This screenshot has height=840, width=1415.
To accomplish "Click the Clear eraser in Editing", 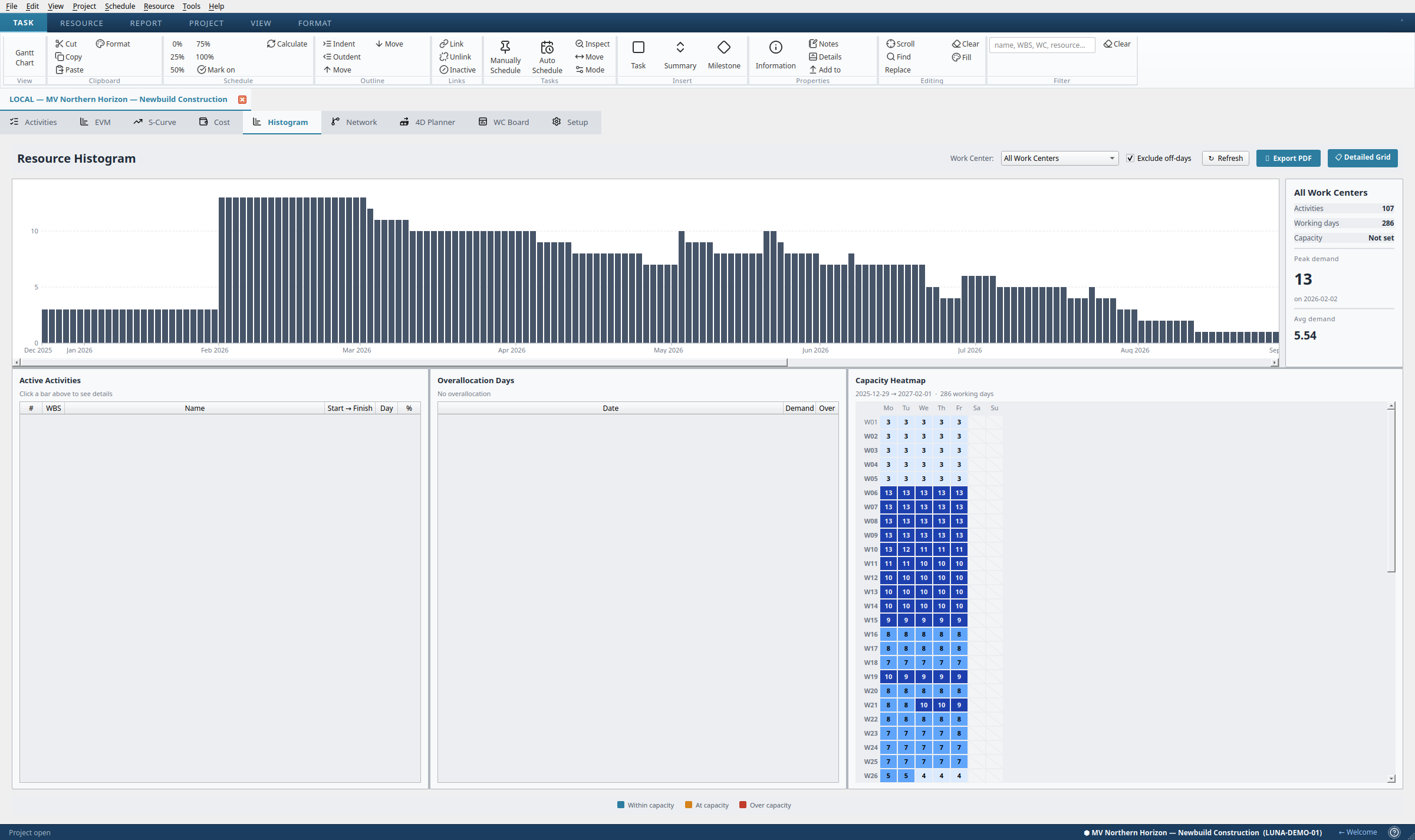I will tap(956, 44).
